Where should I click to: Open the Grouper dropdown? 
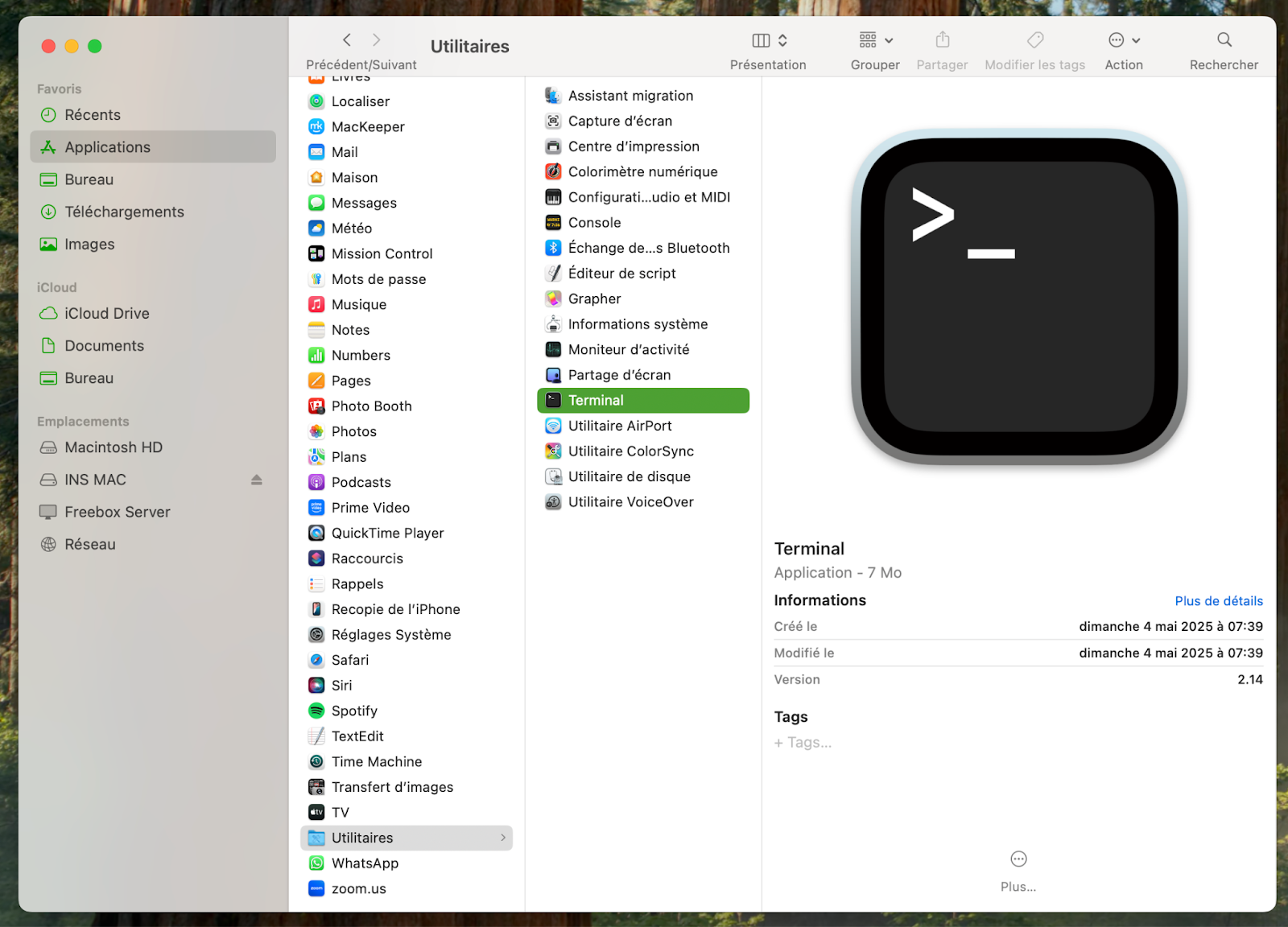[x=875, y=39]
